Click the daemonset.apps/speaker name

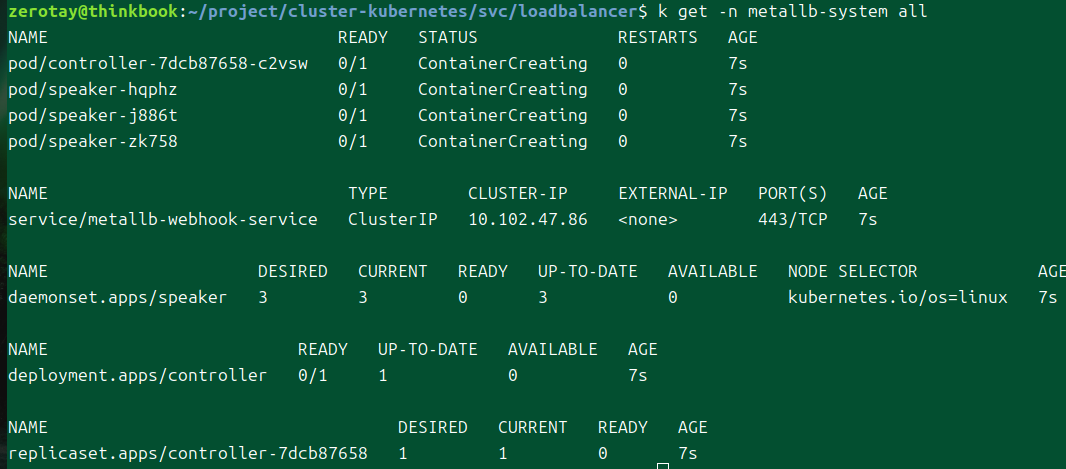(x=118, y=298)
